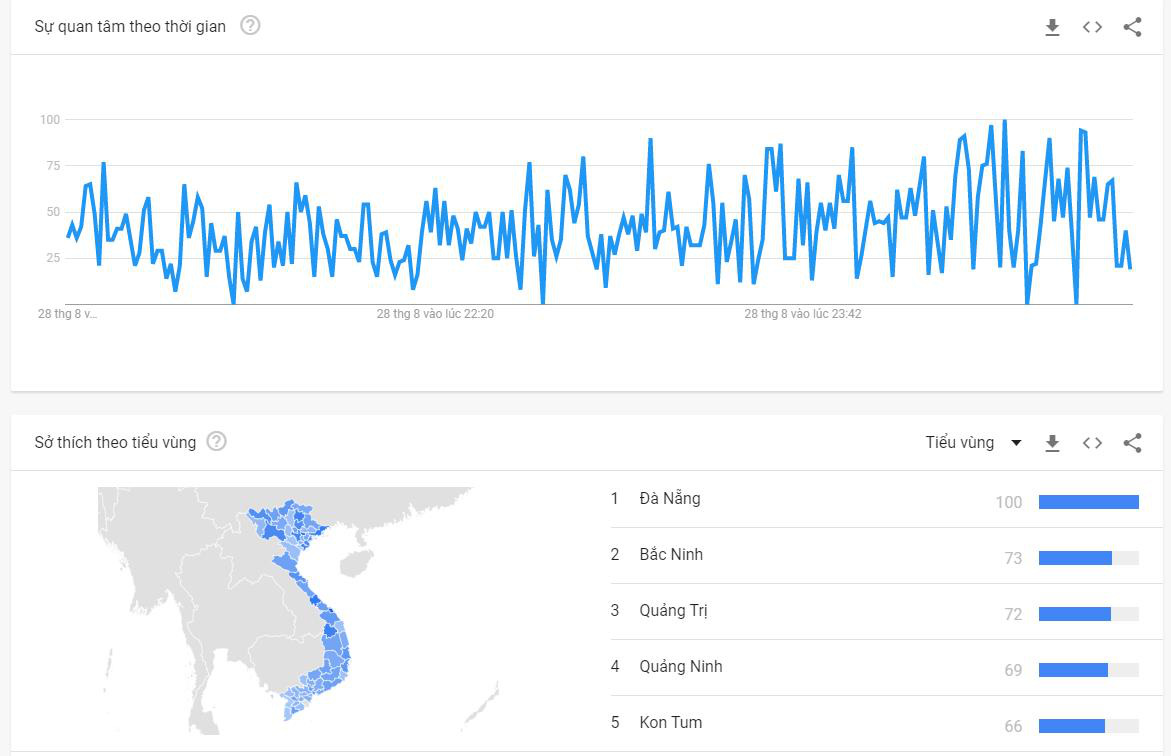Download the subregion interest data
This screenshot has height=756, width=1171.
[x=1052, y=443]
